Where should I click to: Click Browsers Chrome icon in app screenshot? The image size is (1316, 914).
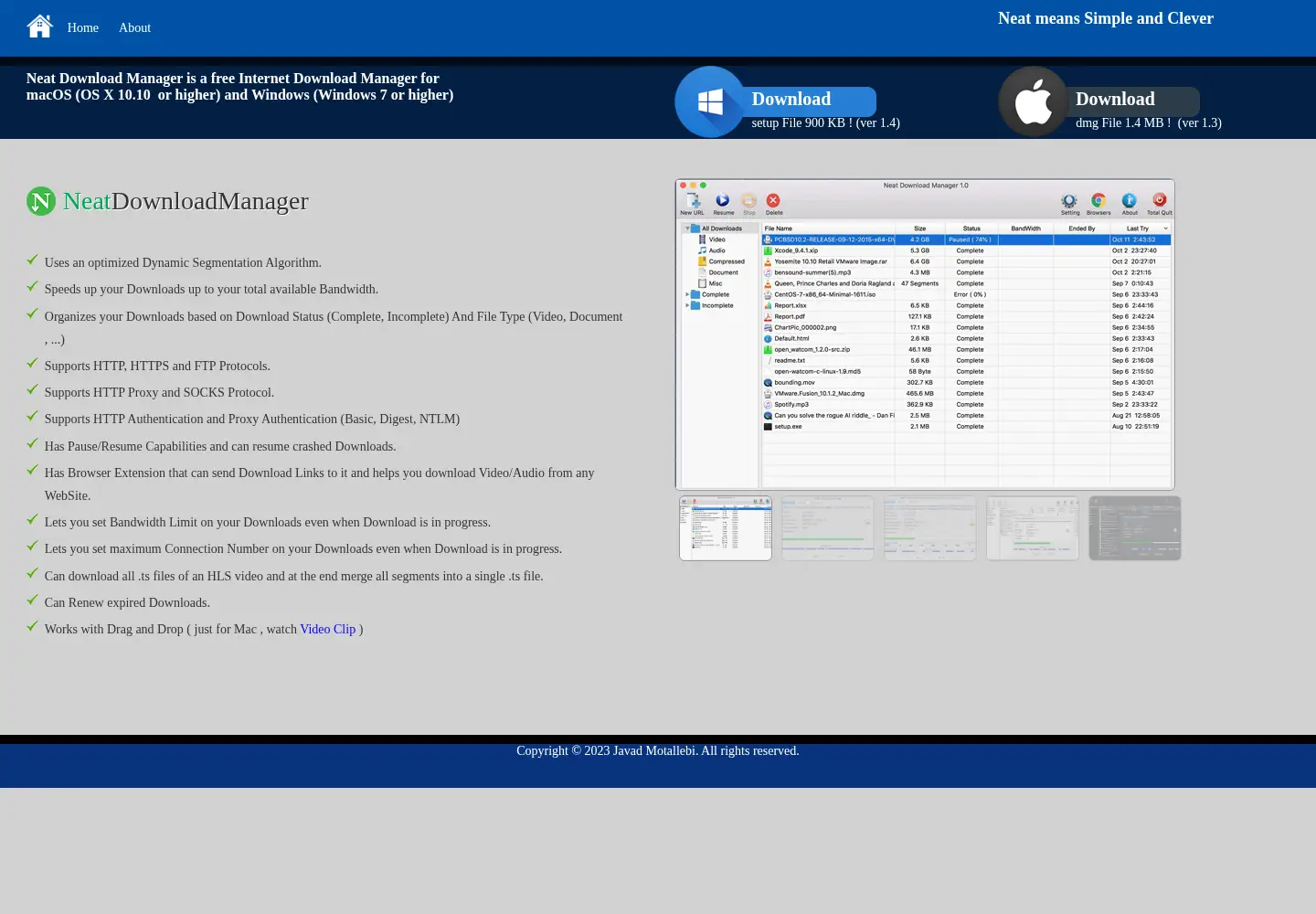(x=1098, y=203)
